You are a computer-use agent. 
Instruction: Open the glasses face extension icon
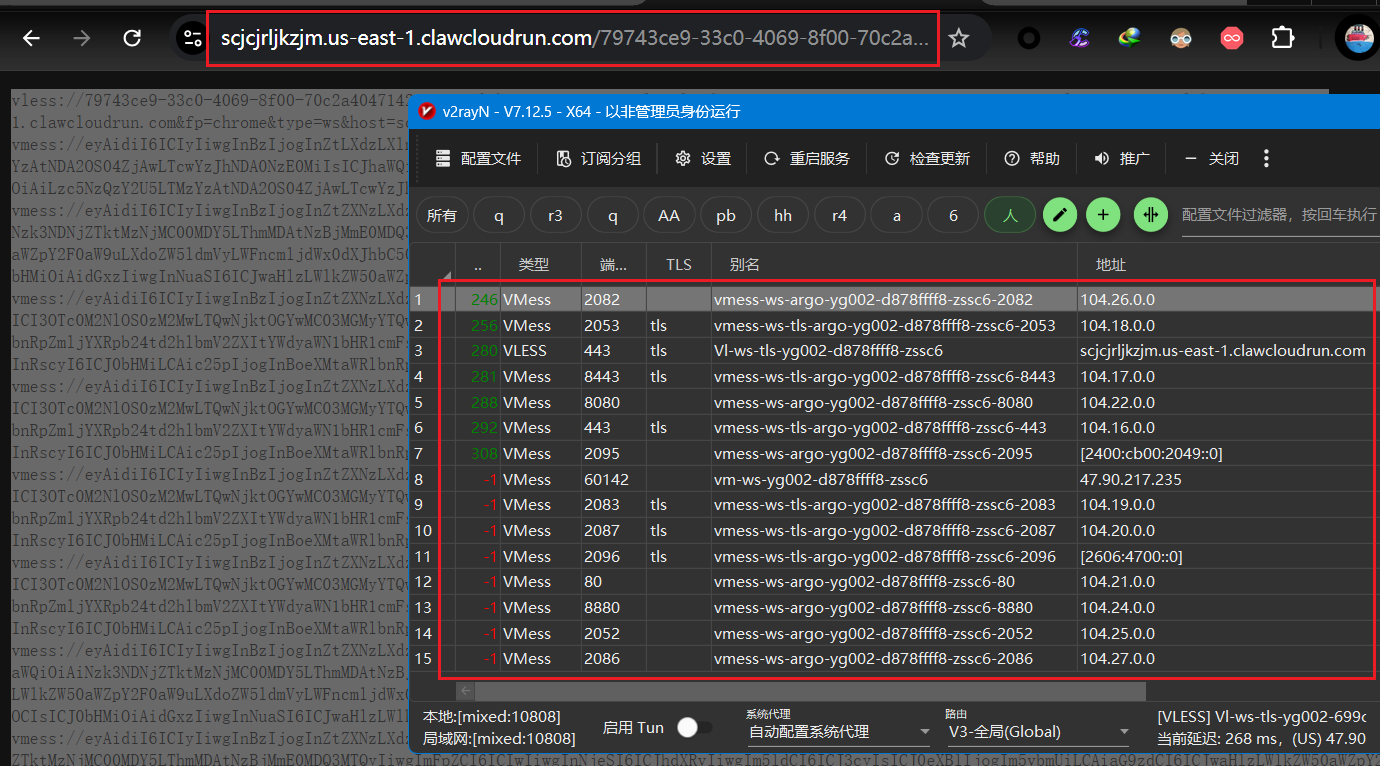(1181, 38)
